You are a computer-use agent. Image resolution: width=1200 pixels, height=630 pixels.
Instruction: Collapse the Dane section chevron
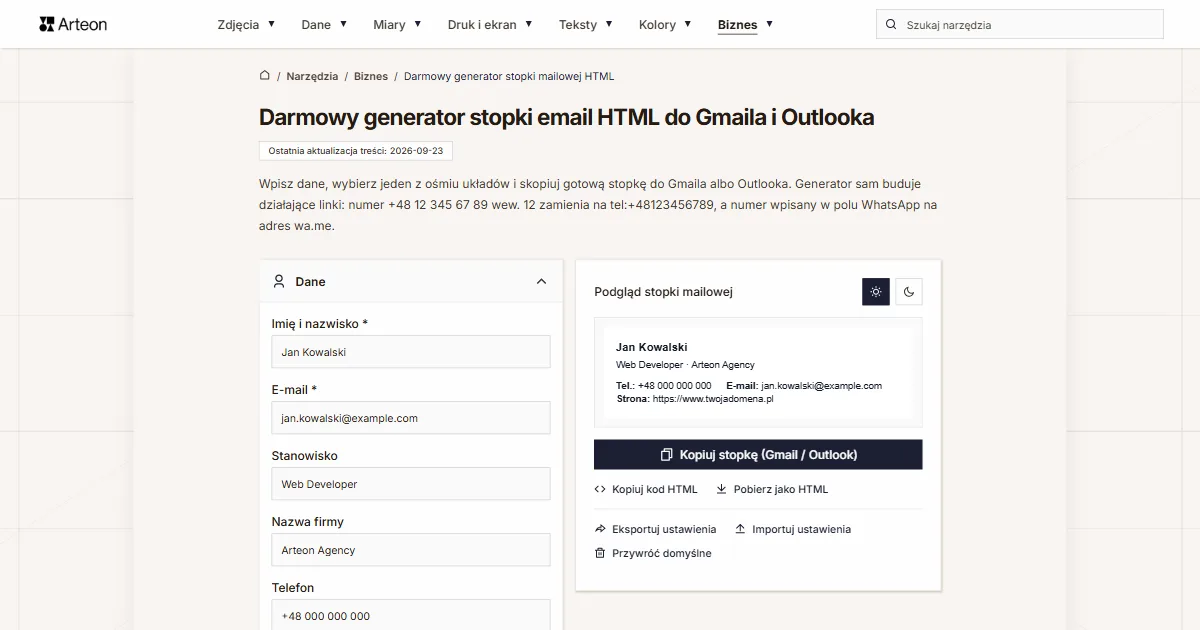[x=542, y=282]
